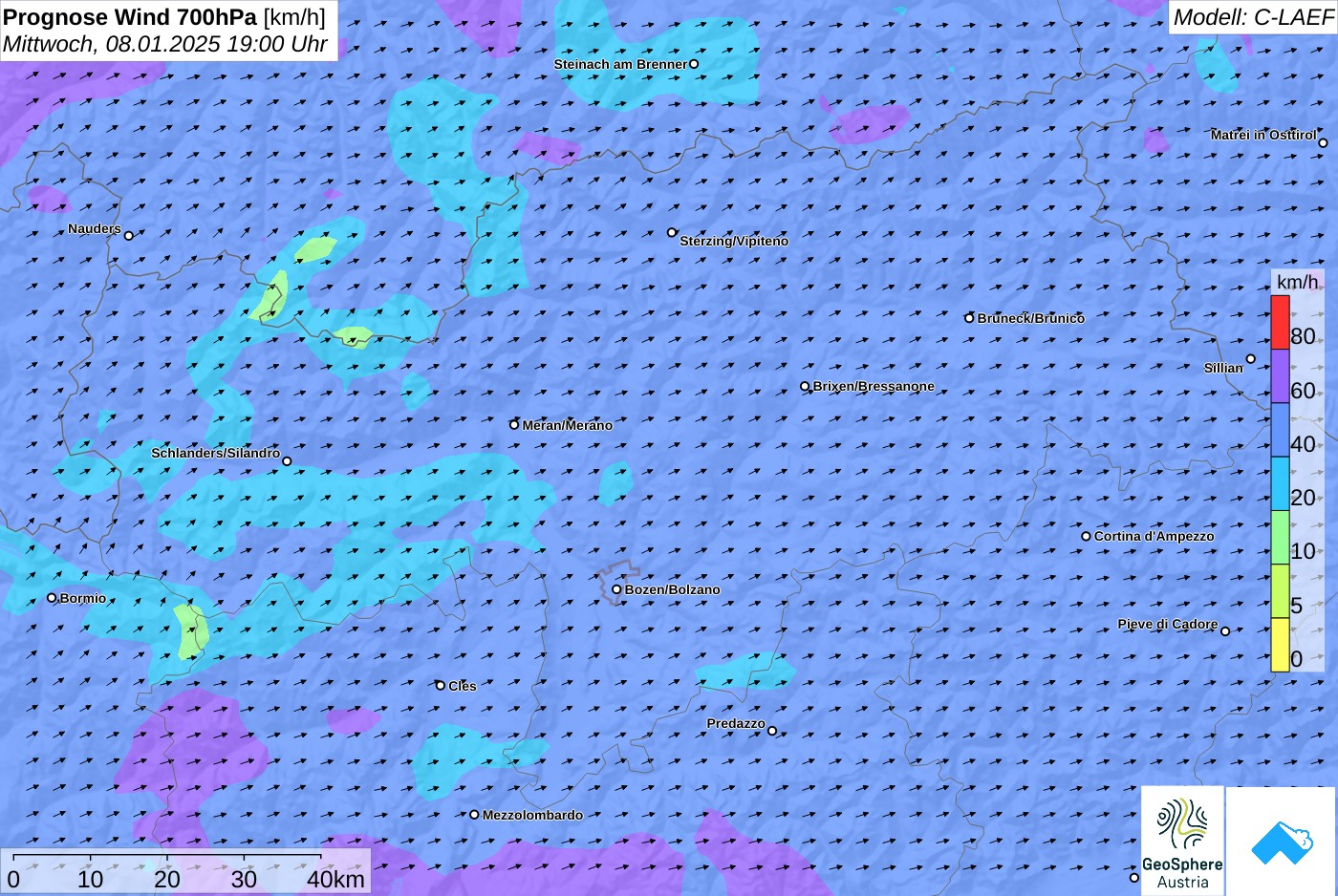Image resolution: width=1338 pixels, height=896 pixels.
Task: Click the Schlanders/Silandro location dot
Action: [x=287, y=461]
